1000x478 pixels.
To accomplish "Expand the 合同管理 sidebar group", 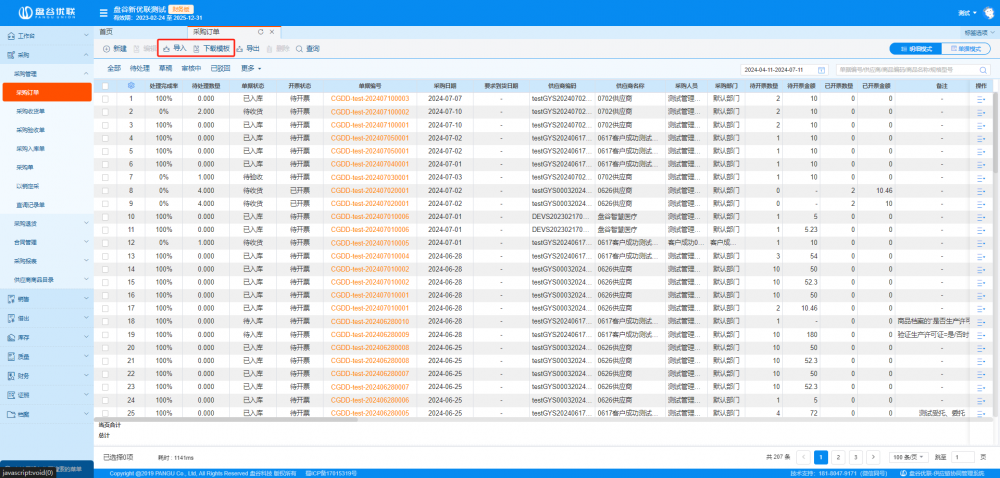I will (x=45, y=242).
